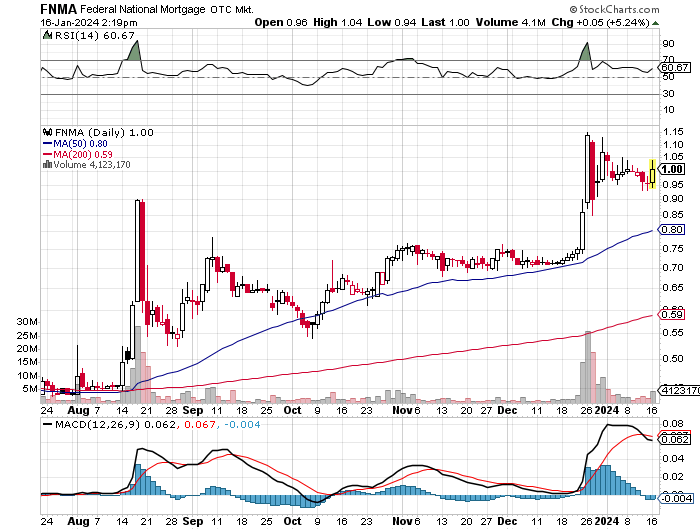Screen dimensions: 700x530
Task: Click Oct on the price panel date axis
Action: [293, 410]
